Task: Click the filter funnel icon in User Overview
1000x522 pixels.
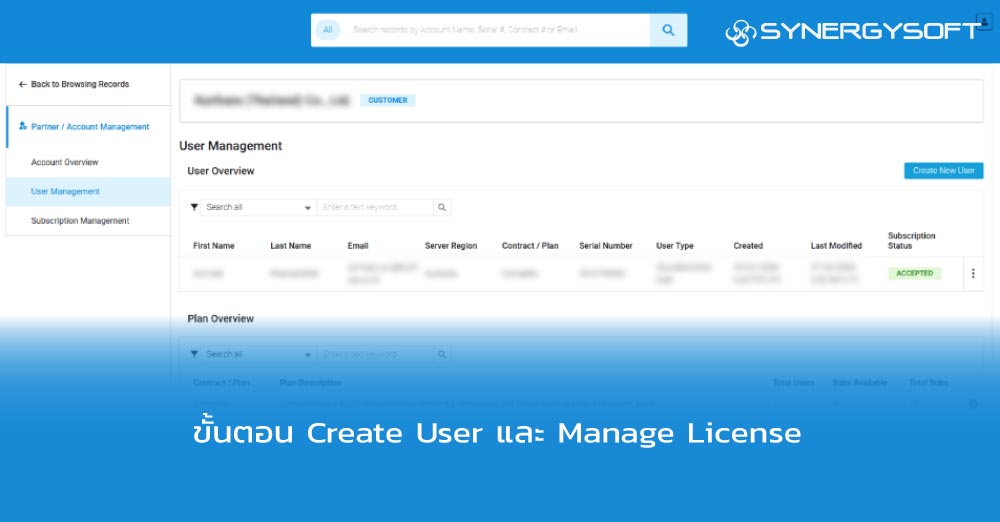Action: point(194,207)
